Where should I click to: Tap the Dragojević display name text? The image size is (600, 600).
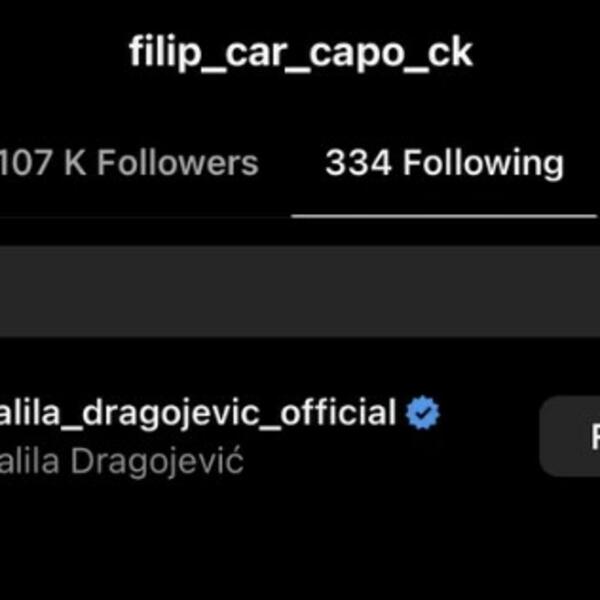pos(157,461)
